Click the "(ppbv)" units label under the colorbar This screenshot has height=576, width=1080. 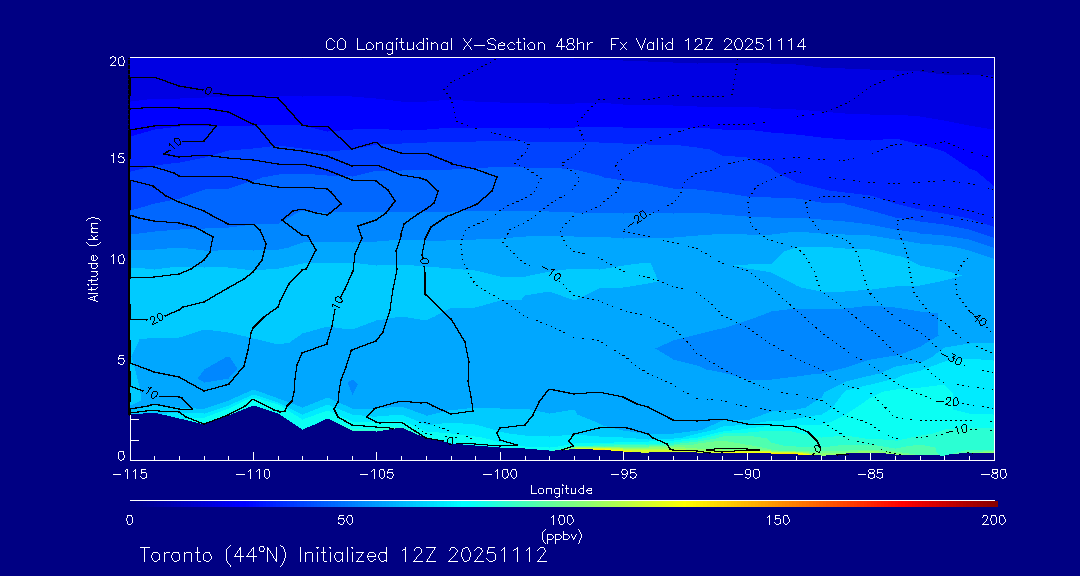click(x=562, y=535)
